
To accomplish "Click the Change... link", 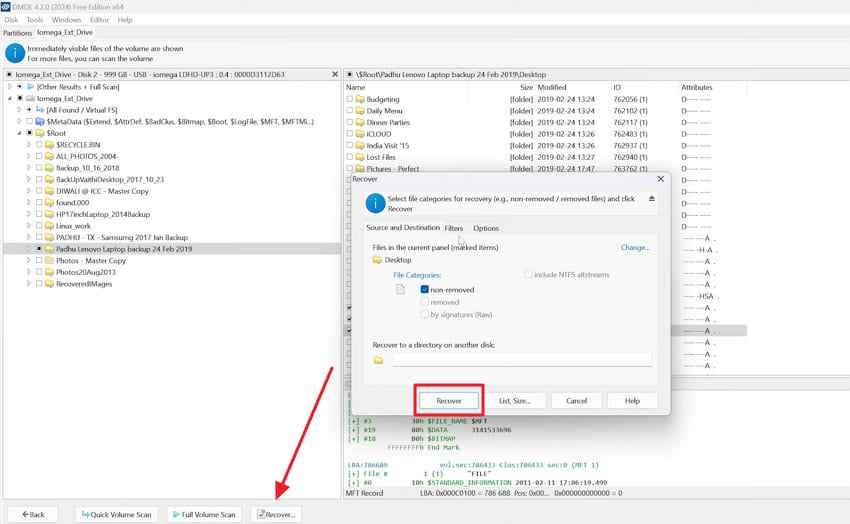I will [x=635, y=248].
